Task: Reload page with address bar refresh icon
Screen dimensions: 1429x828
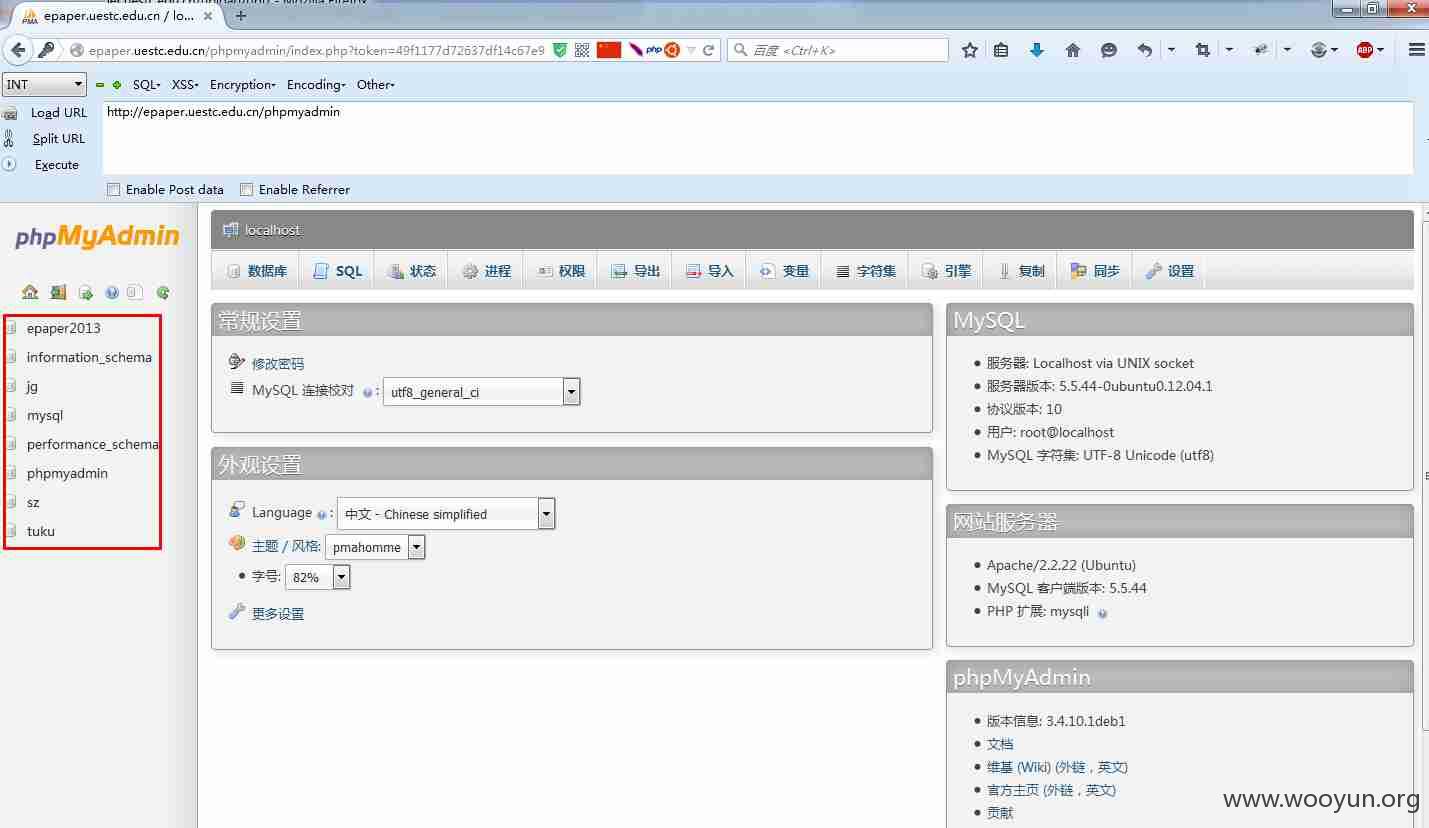Action: 709,50
